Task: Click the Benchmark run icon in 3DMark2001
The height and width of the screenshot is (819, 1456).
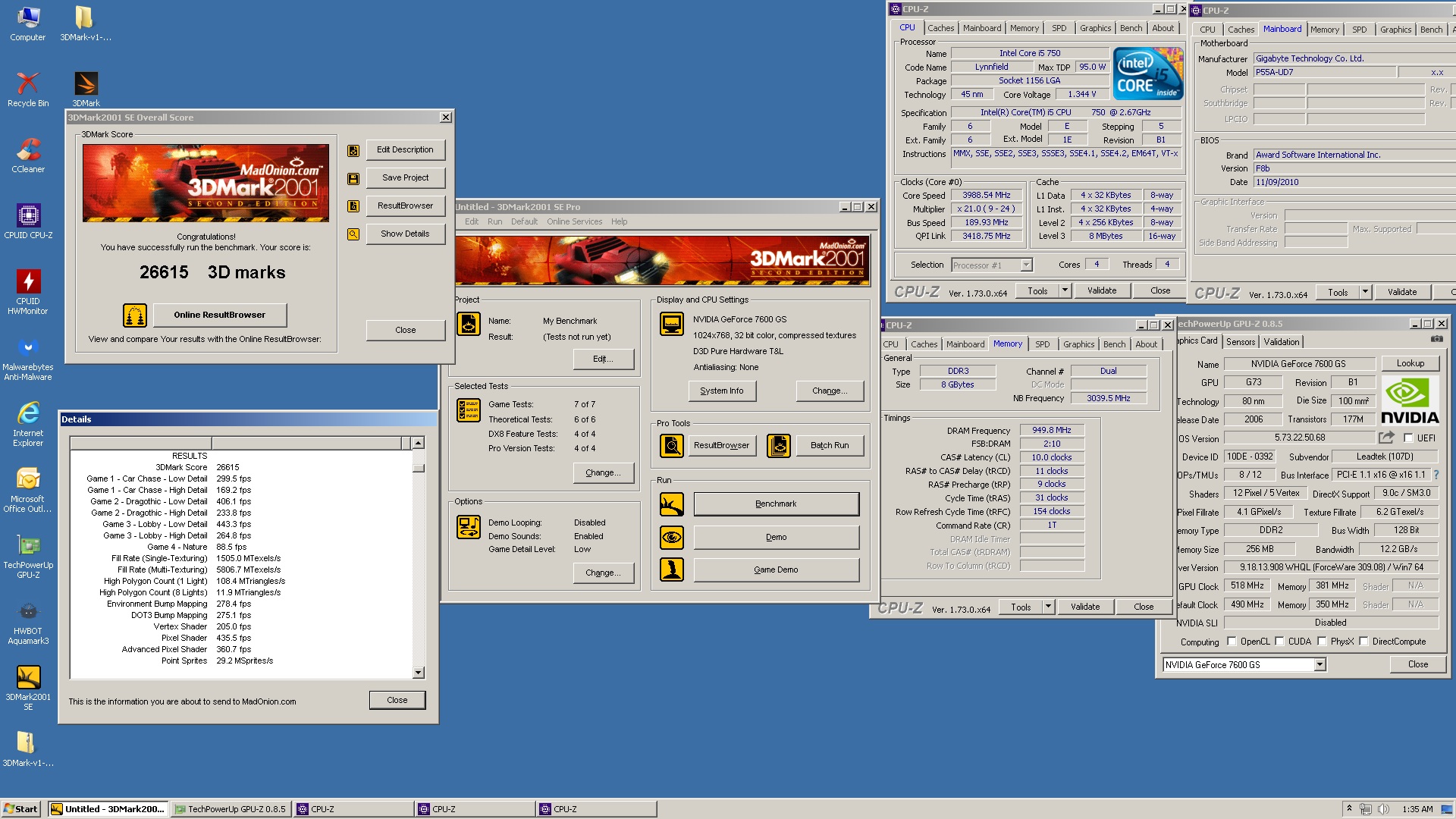Action: click(672, 504)
